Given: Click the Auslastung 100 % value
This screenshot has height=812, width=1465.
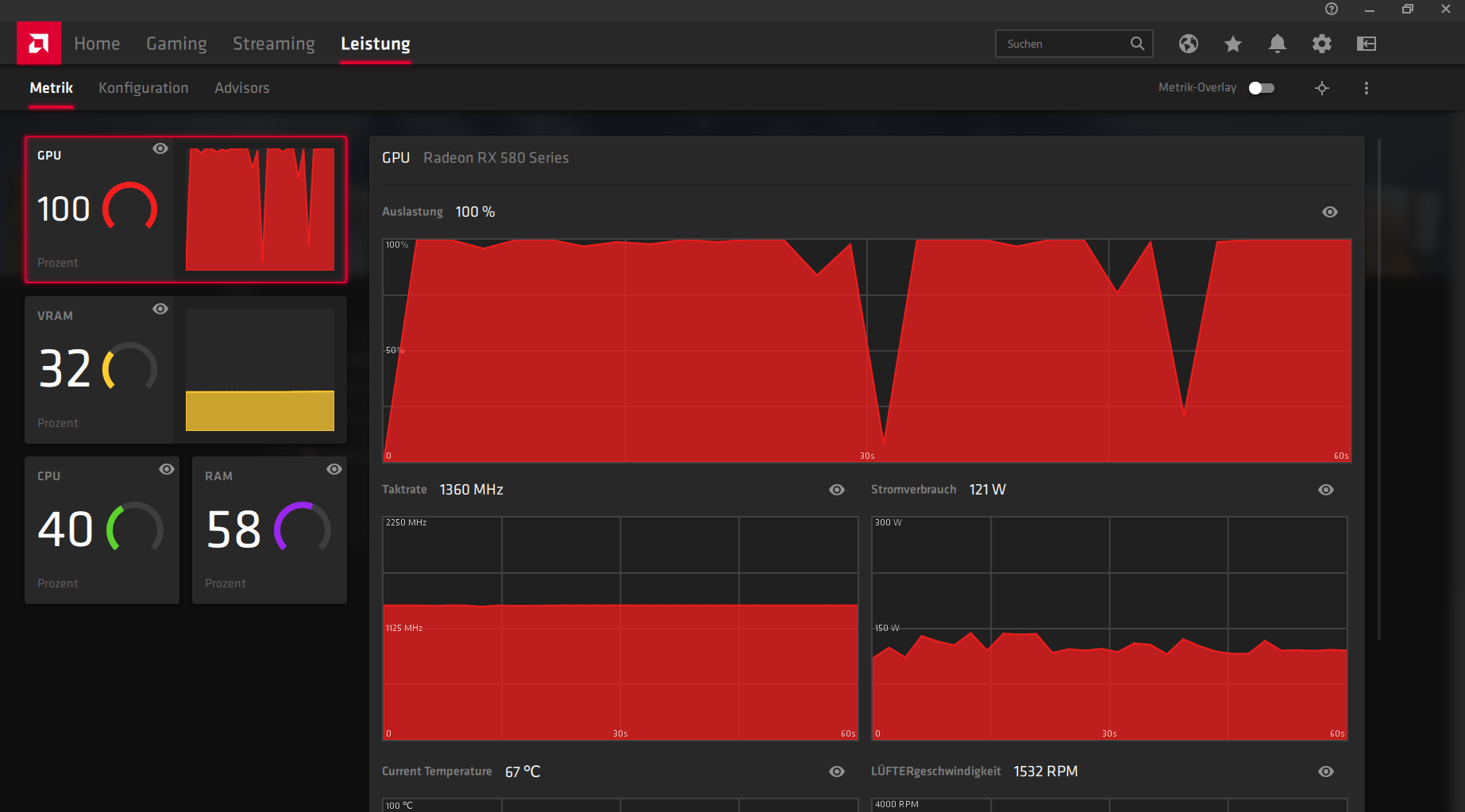Looking at the screenshot, I should tap(475, 212).
